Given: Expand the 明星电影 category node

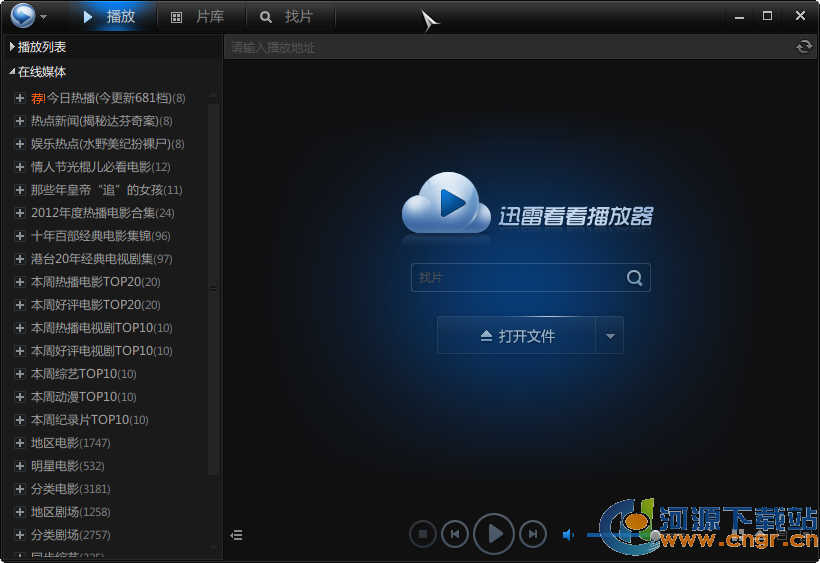Looking at the screenshot, I should (x=19, y=466).
